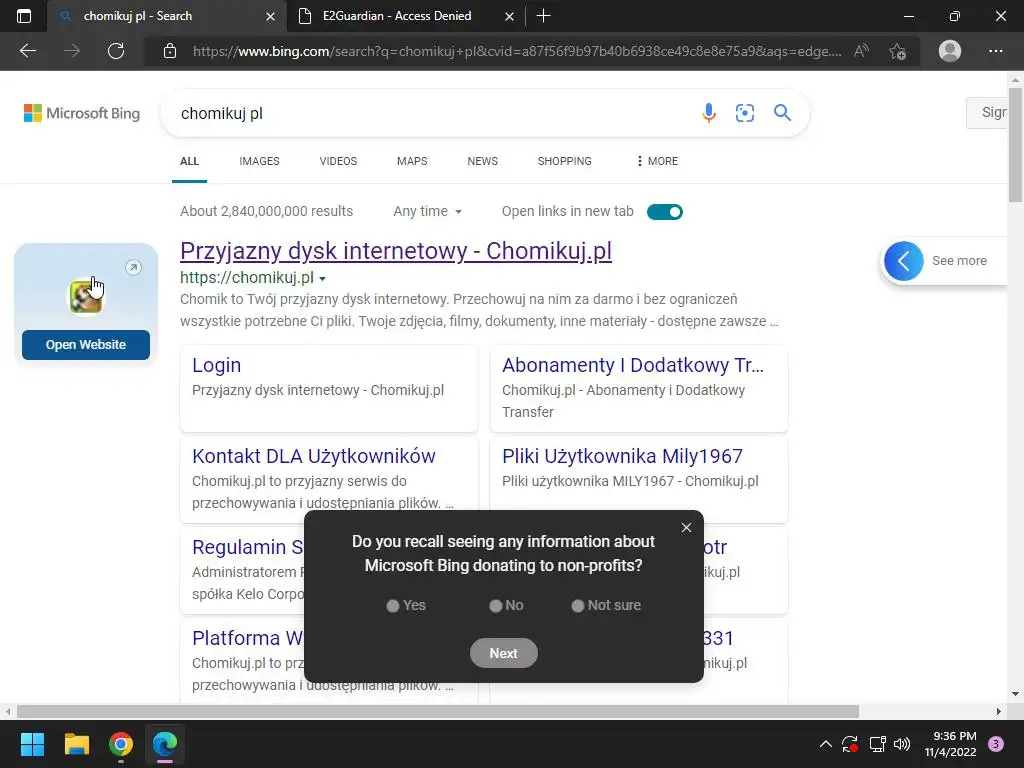Toggle Open links in new tab switch
This screenshot has width=1024, height=768.
click(x=665, y=212)
